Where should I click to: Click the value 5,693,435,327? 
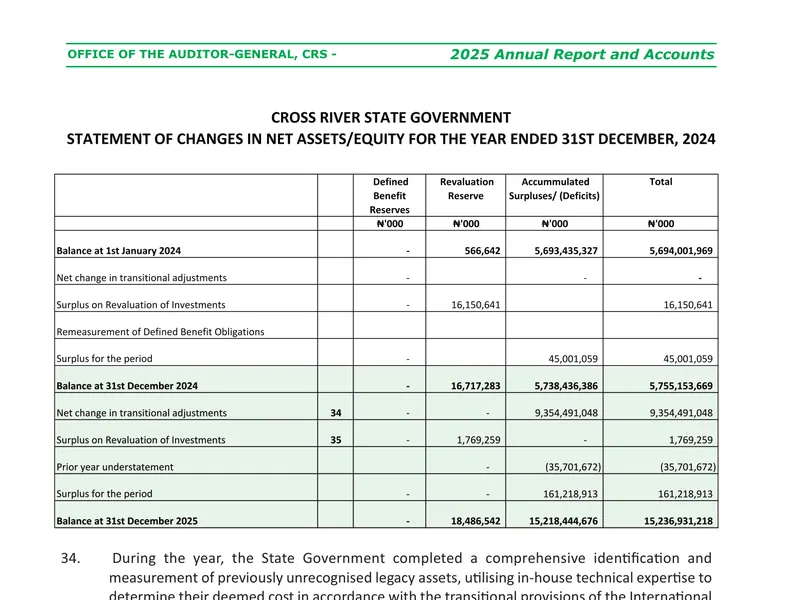click(x=566, y=251)
